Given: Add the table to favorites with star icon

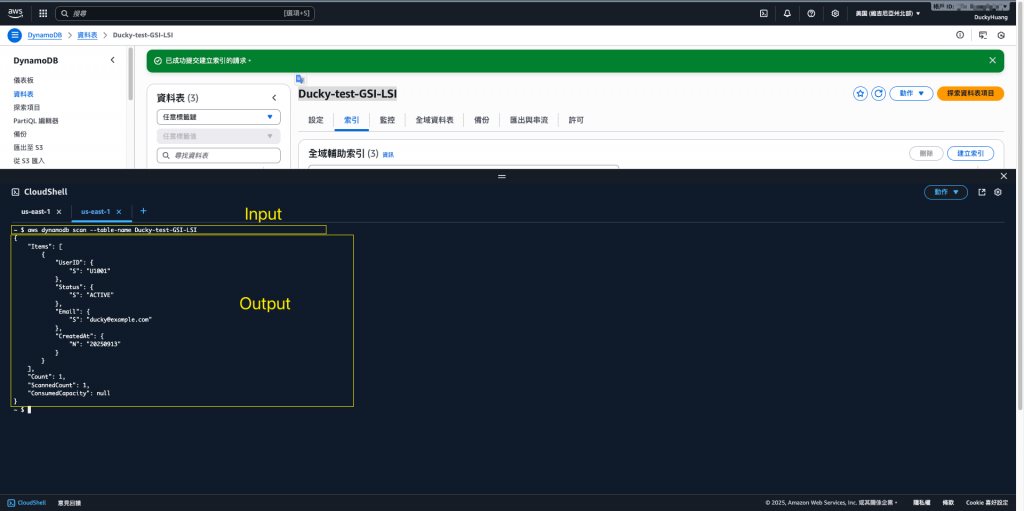Looking at the screenshot, I should pyautogui.click(x=861, y=93).
